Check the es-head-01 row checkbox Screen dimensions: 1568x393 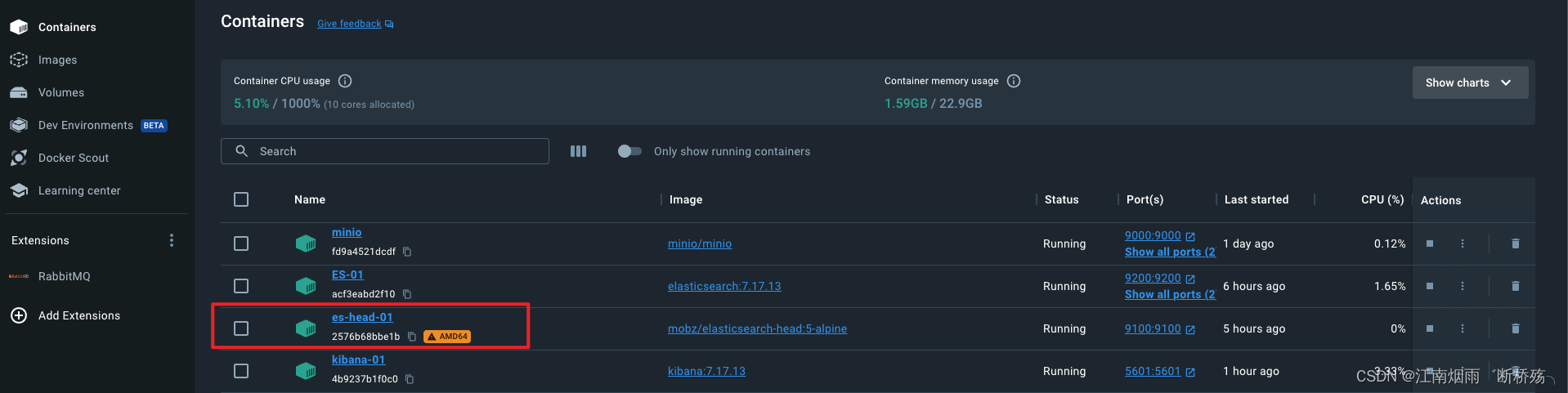[x=241, y=328]
